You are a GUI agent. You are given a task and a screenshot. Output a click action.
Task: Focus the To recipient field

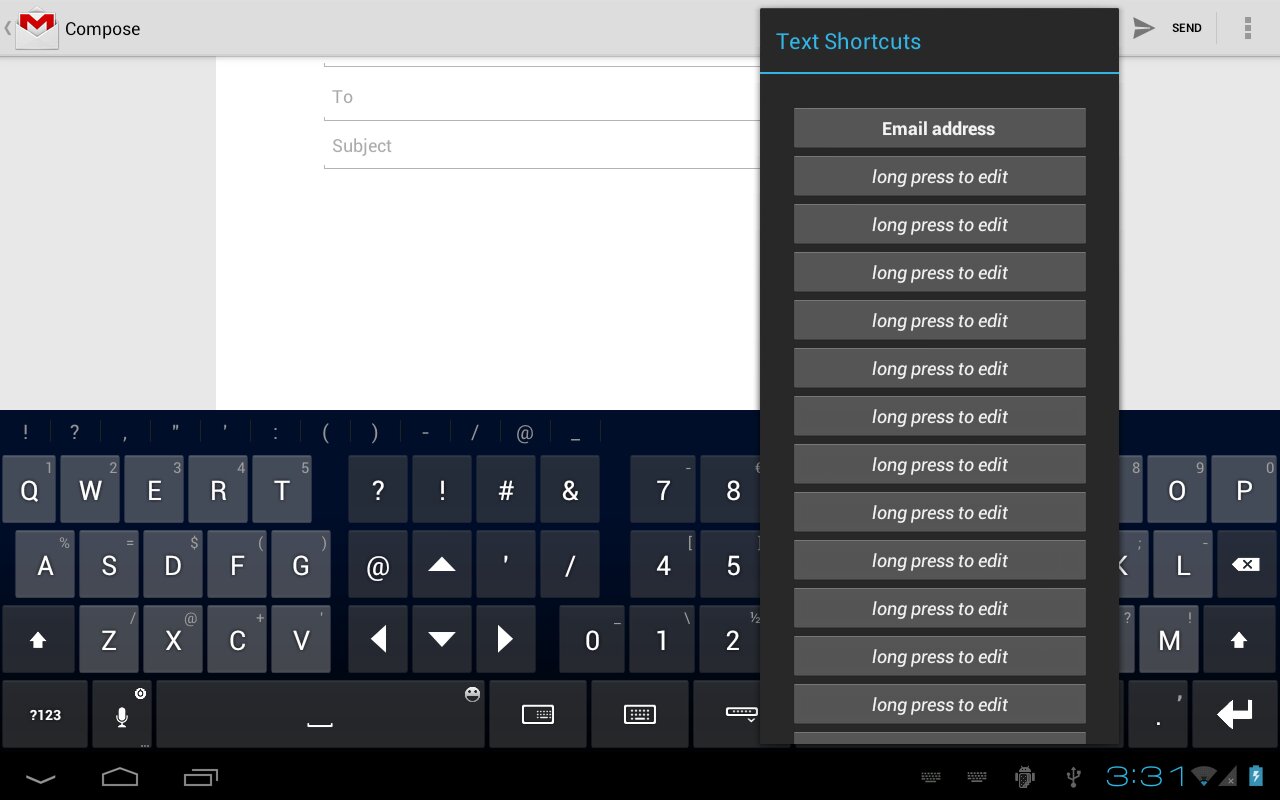[x=542, y=97]
